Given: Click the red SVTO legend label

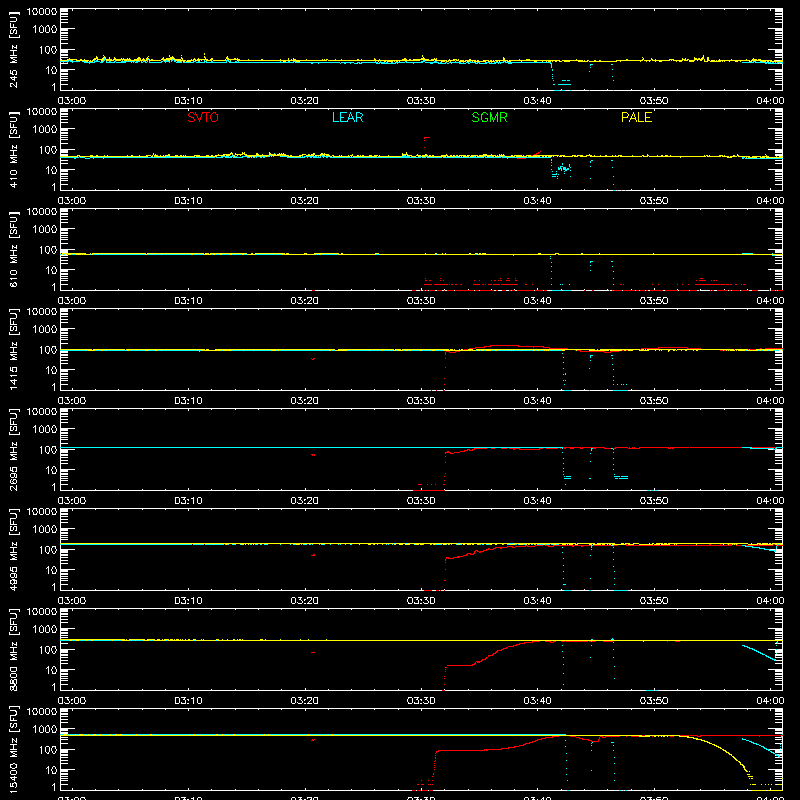Looking at the screenshot, I should [x=203, y=117].
